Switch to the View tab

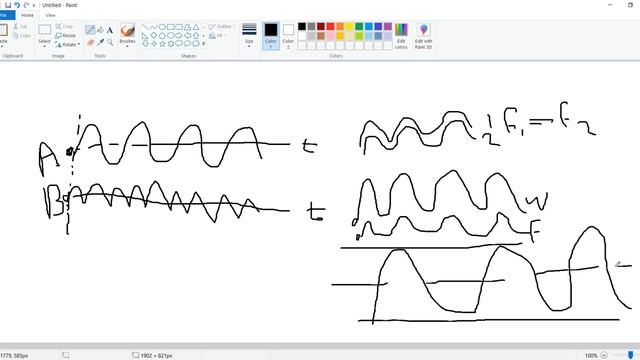tap(51, 15)
